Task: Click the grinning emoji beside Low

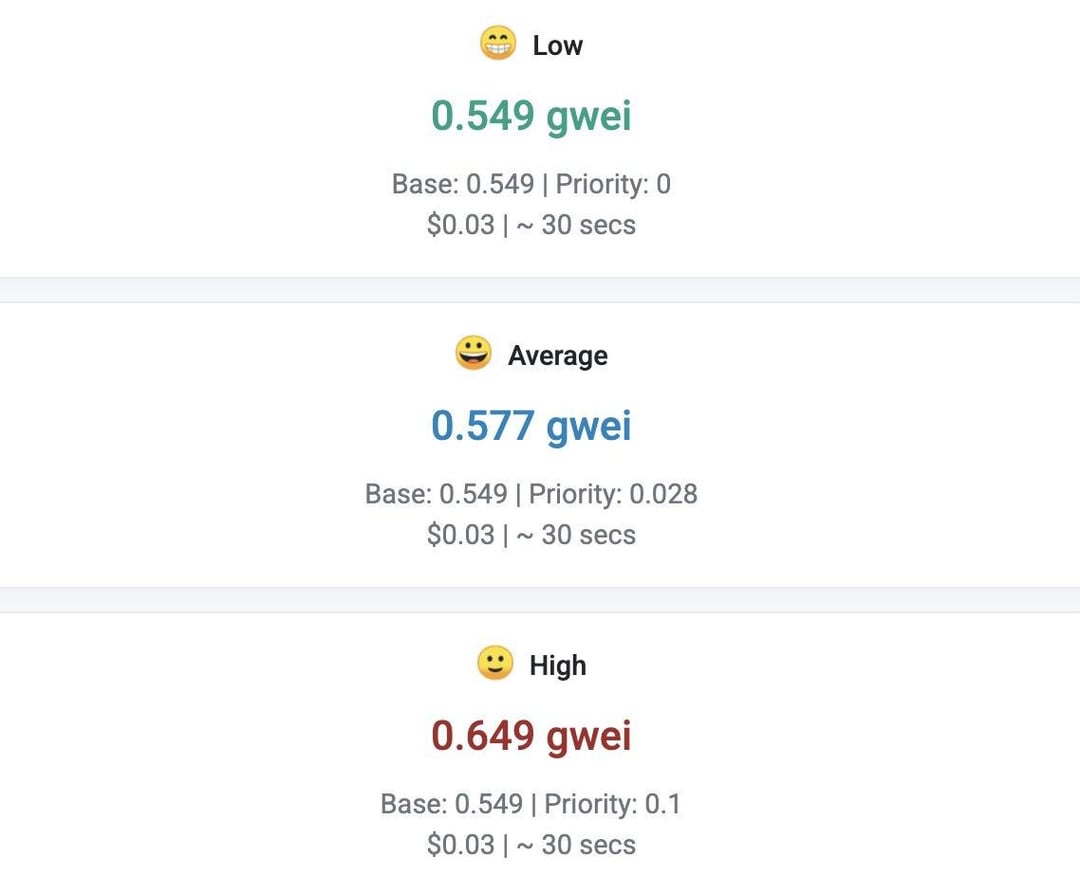Action: 497,43
